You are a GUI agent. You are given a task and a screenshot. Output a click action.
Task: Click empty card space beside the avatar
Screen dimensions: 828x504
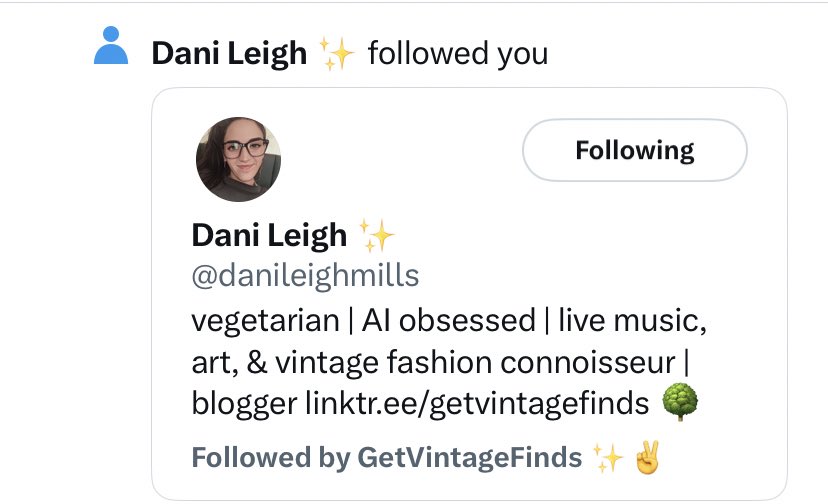pos(401,158)
